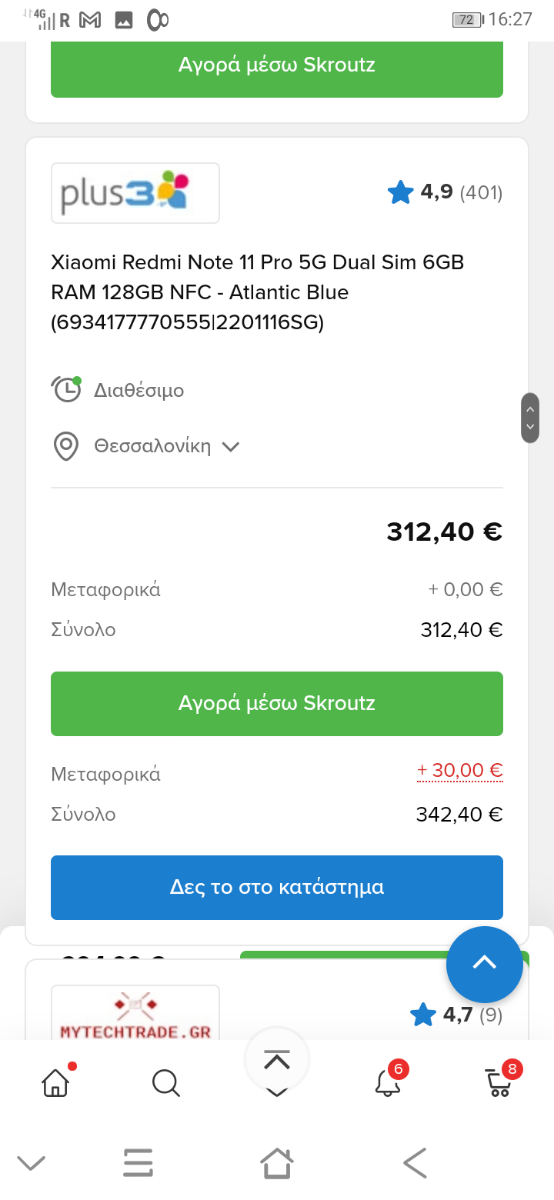
Task: Open shopping cart with 8 items
Action: (500, 1080)
